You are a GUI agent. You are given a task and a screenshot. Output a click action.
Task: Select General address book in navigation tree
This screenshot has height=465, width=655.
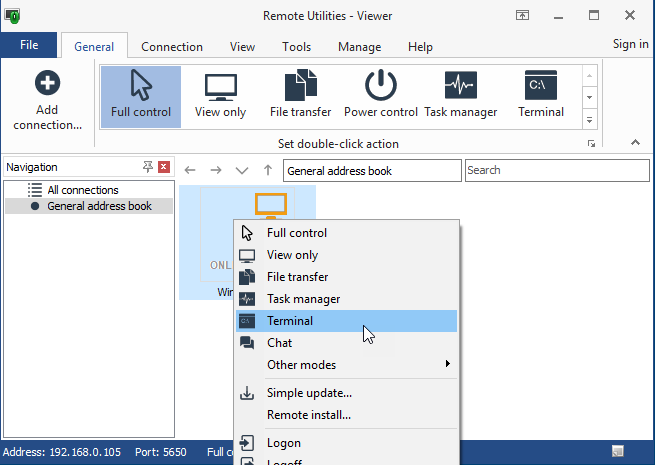89,206
